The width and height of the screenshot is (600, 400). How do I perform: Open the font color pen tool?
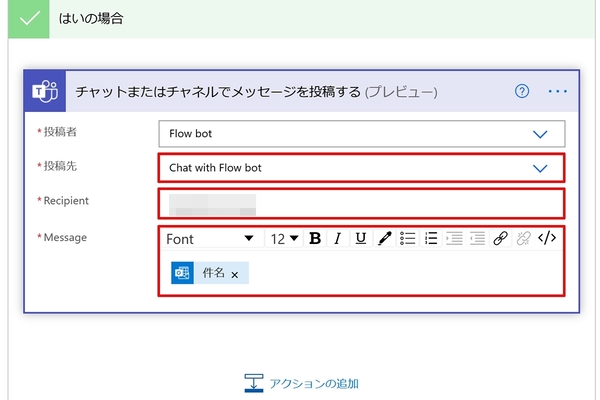point(384,238)
